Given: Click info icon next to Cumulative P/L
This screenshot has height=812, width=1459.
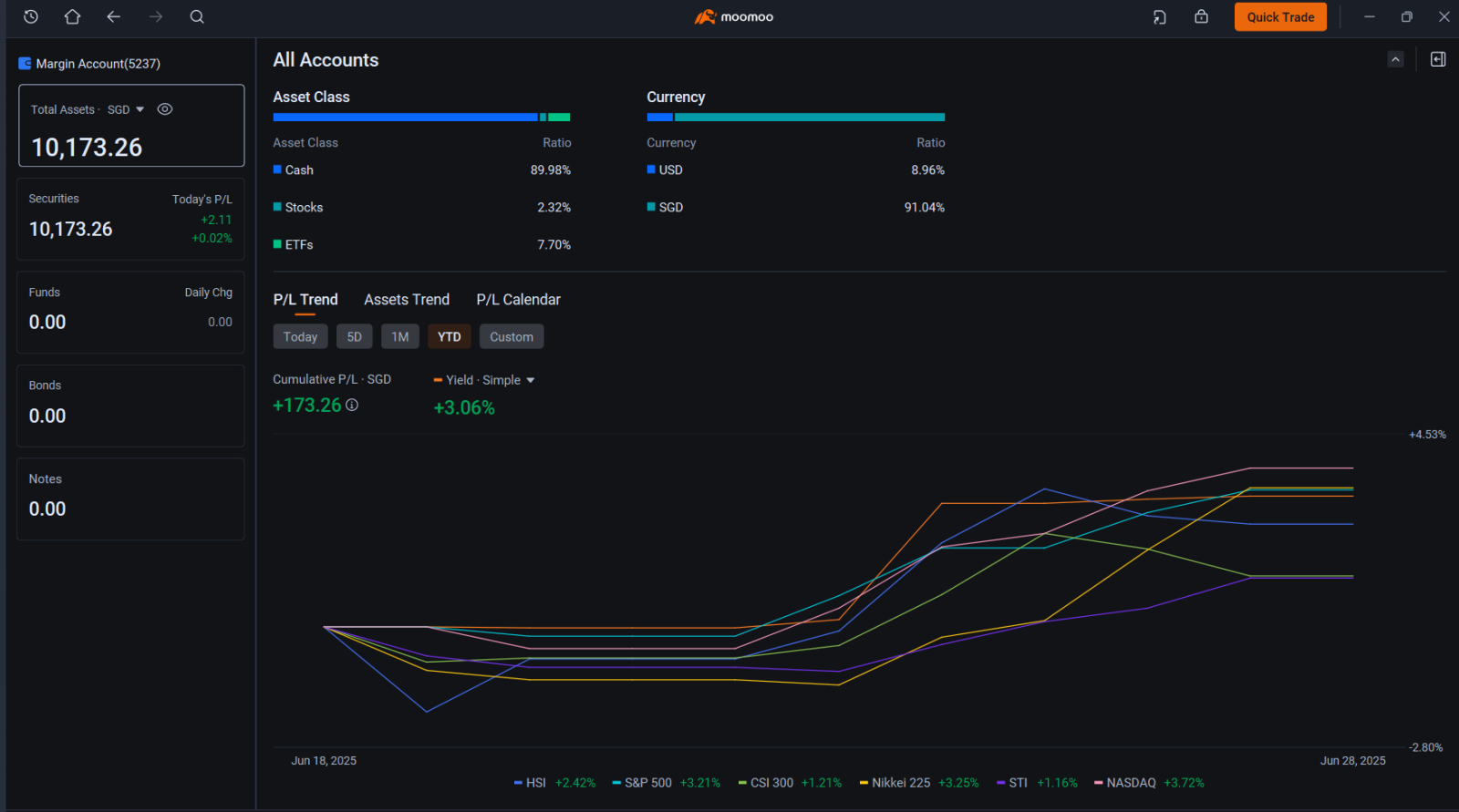Looking at the screenshot, I should click(x=352, y=405).
